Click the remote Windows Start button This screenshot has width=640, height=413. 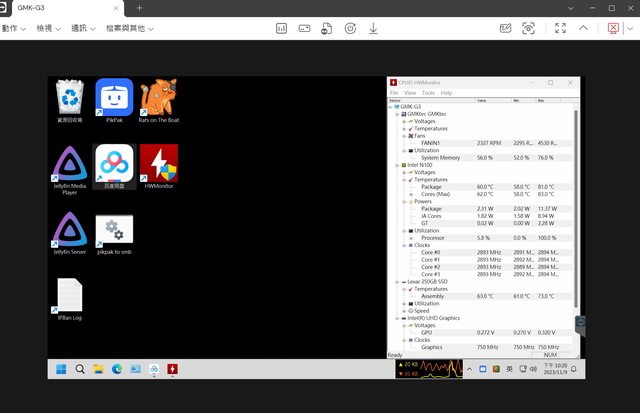(x=60, y=369)
